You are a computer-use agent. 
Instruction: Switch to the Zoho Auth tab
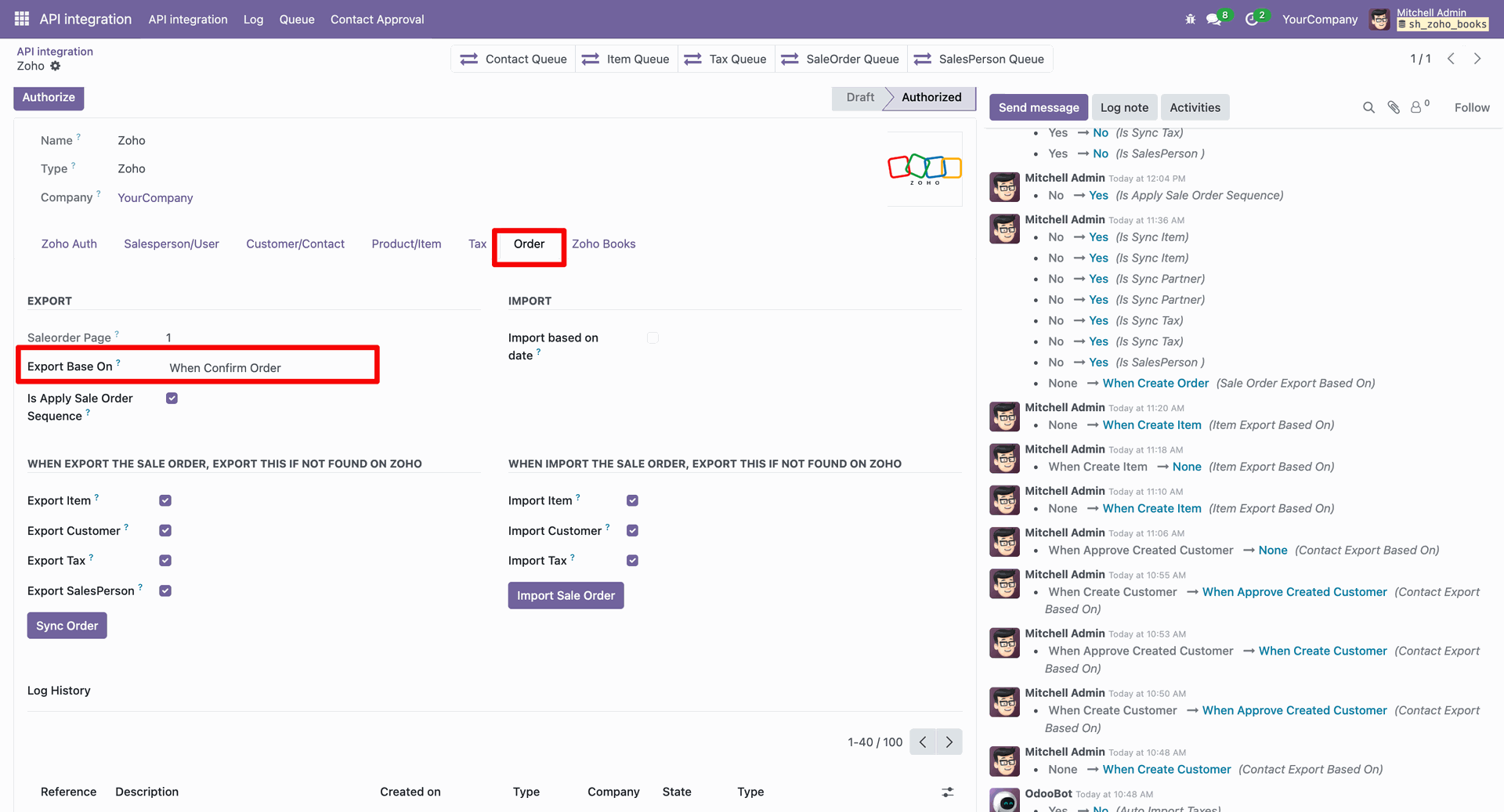click(69, 244)
